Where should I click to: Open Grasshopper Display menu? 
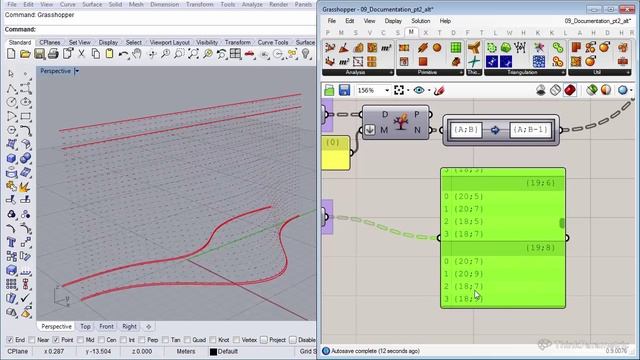(393, 21)
